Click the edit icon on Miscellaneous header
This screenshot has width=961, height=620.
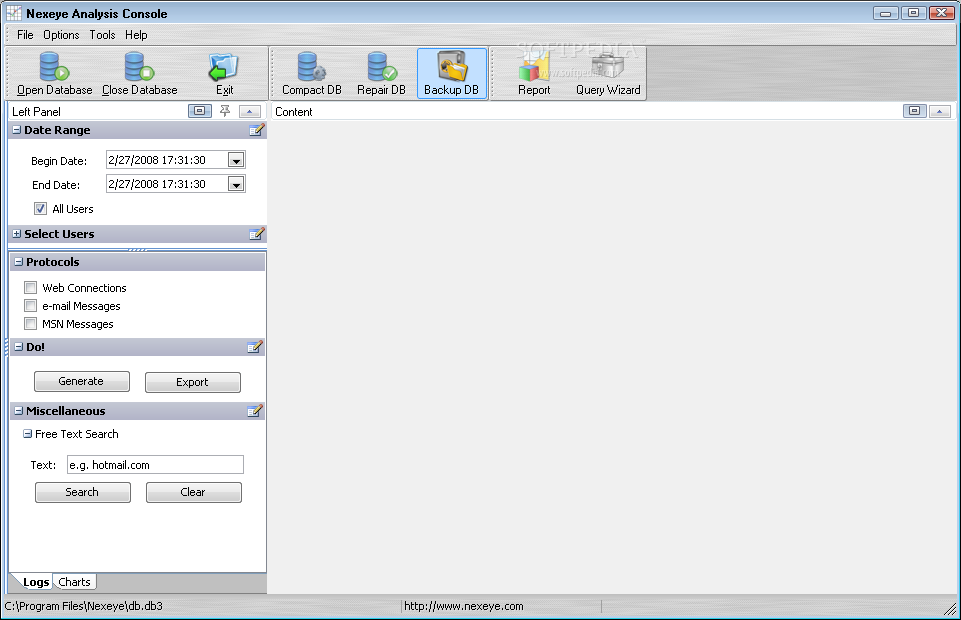click(255, 411)
